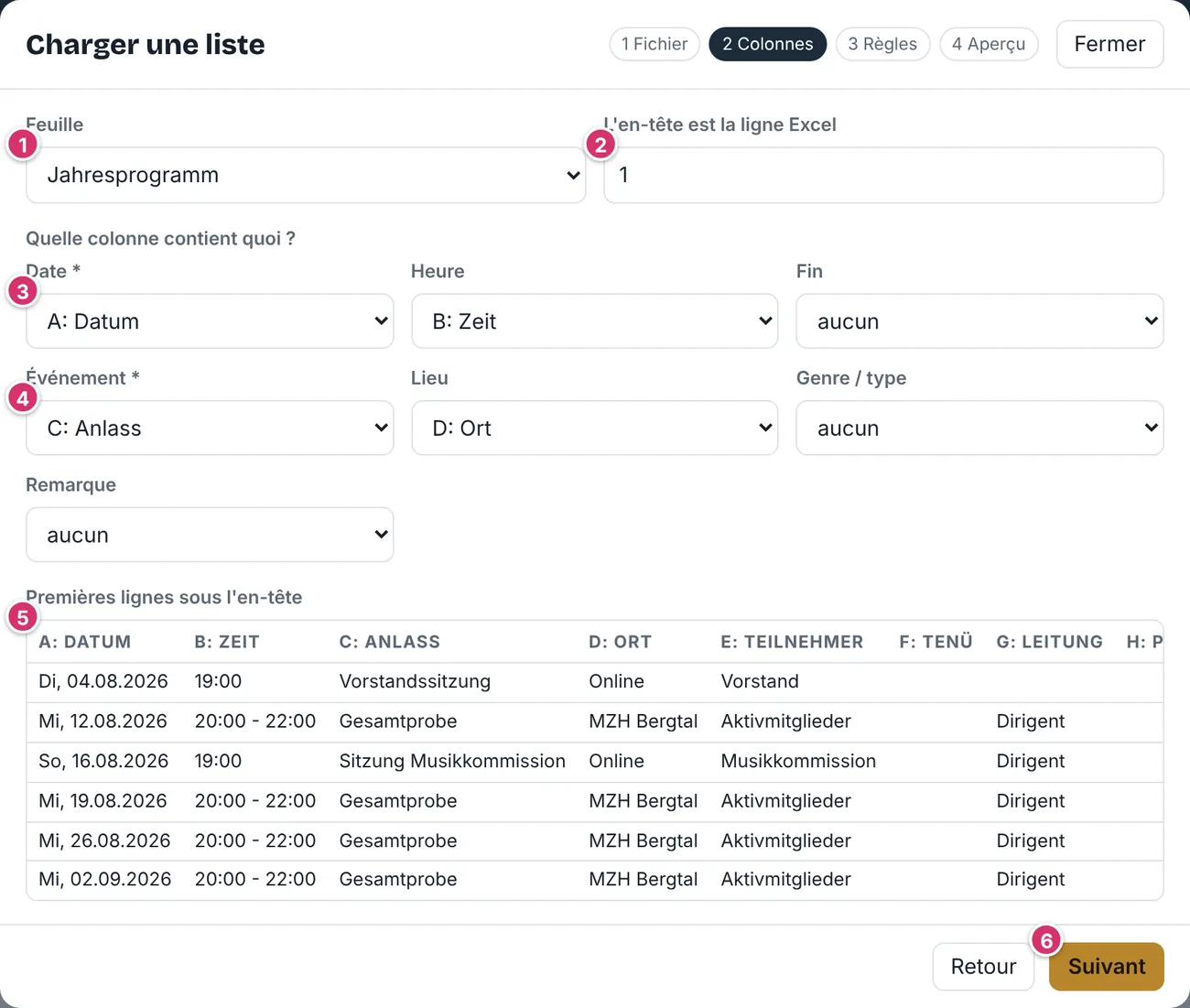
Task: Go to step 1 Fichier
Action: (654, 44)
